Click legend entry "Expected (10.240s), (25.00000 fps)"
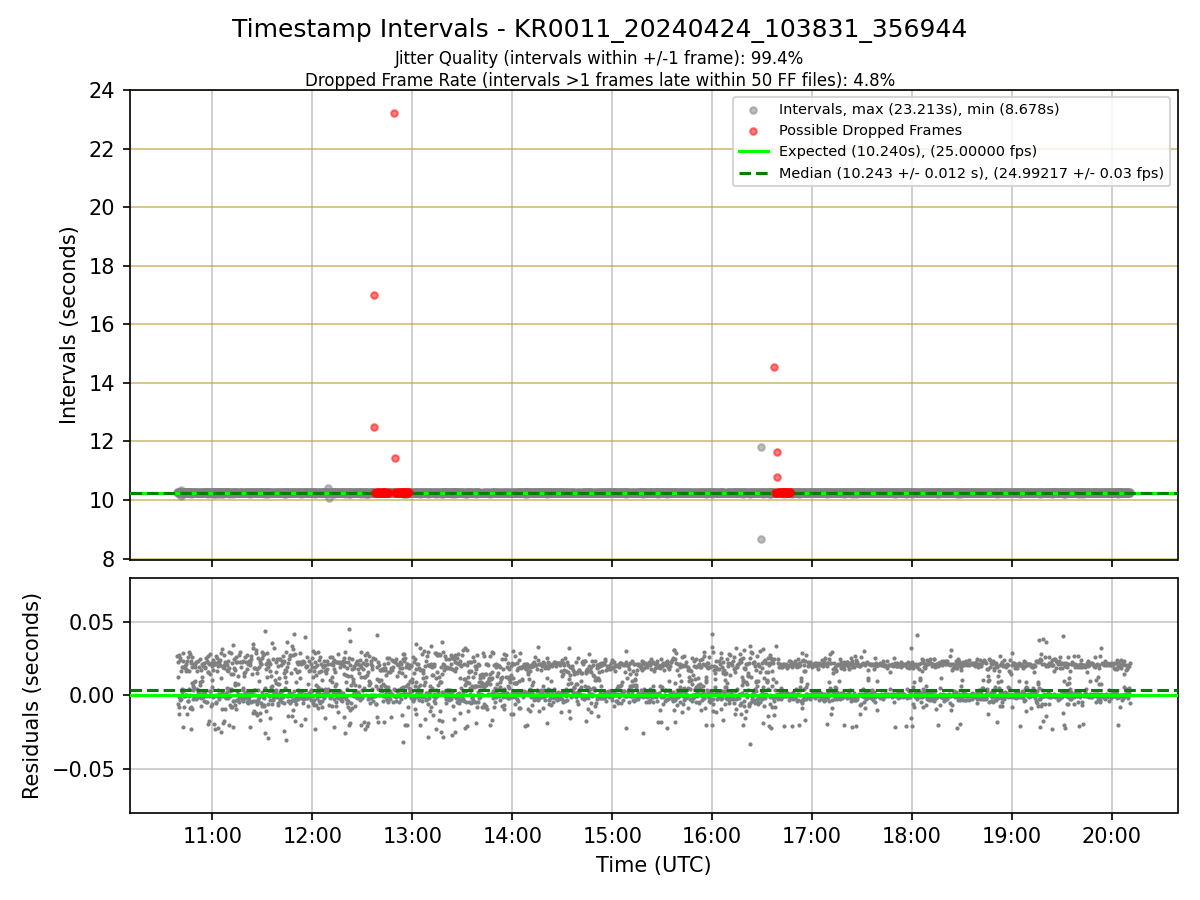This screenshot has width=1200, height=900. [908, 152]
